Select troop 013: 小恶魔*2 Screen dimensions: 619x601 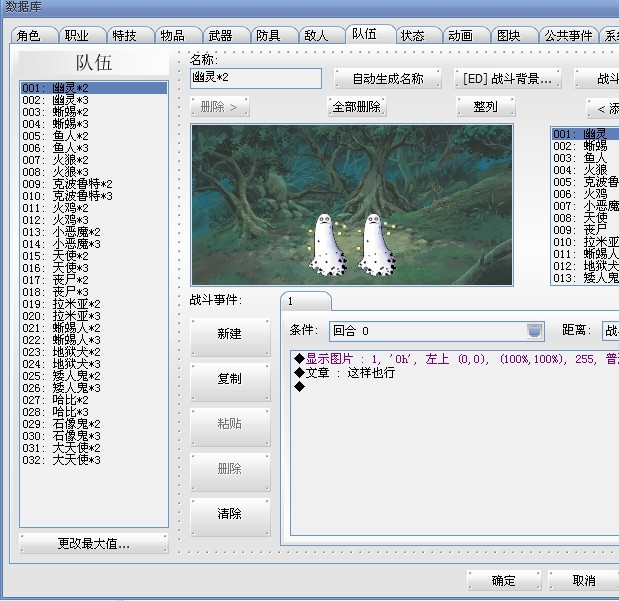coord(94,232)
